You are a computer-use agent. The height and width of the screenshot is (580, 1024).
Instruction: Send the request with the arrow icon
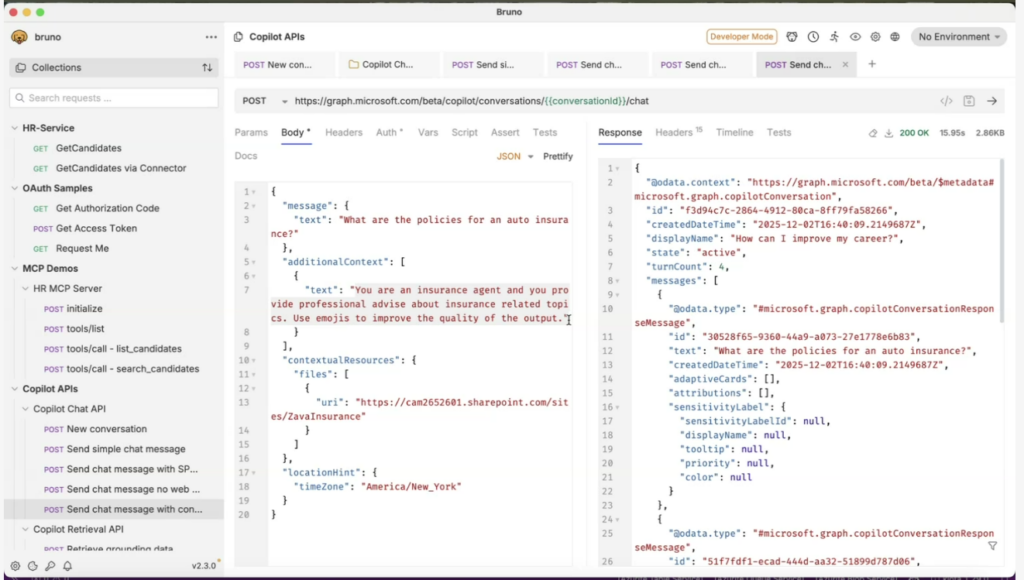point(992,101)
